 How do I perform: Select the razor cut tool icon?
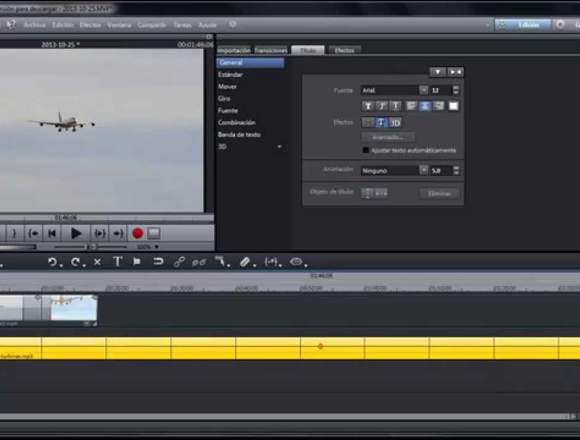(x=220, y=262)
